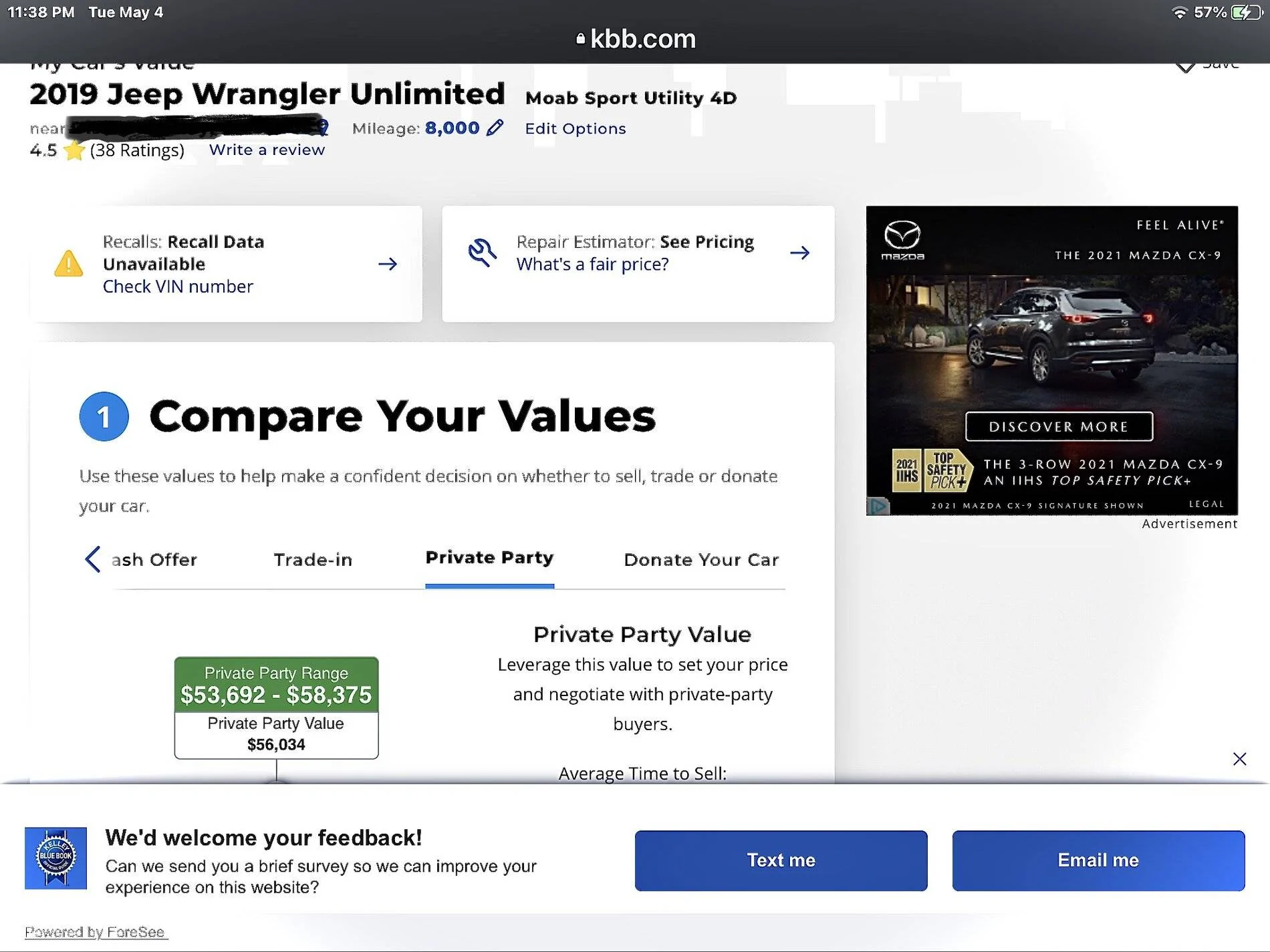Click the Private Party Value heading
This screenshot has height=952, width=1270.
(x=642, y=634)
